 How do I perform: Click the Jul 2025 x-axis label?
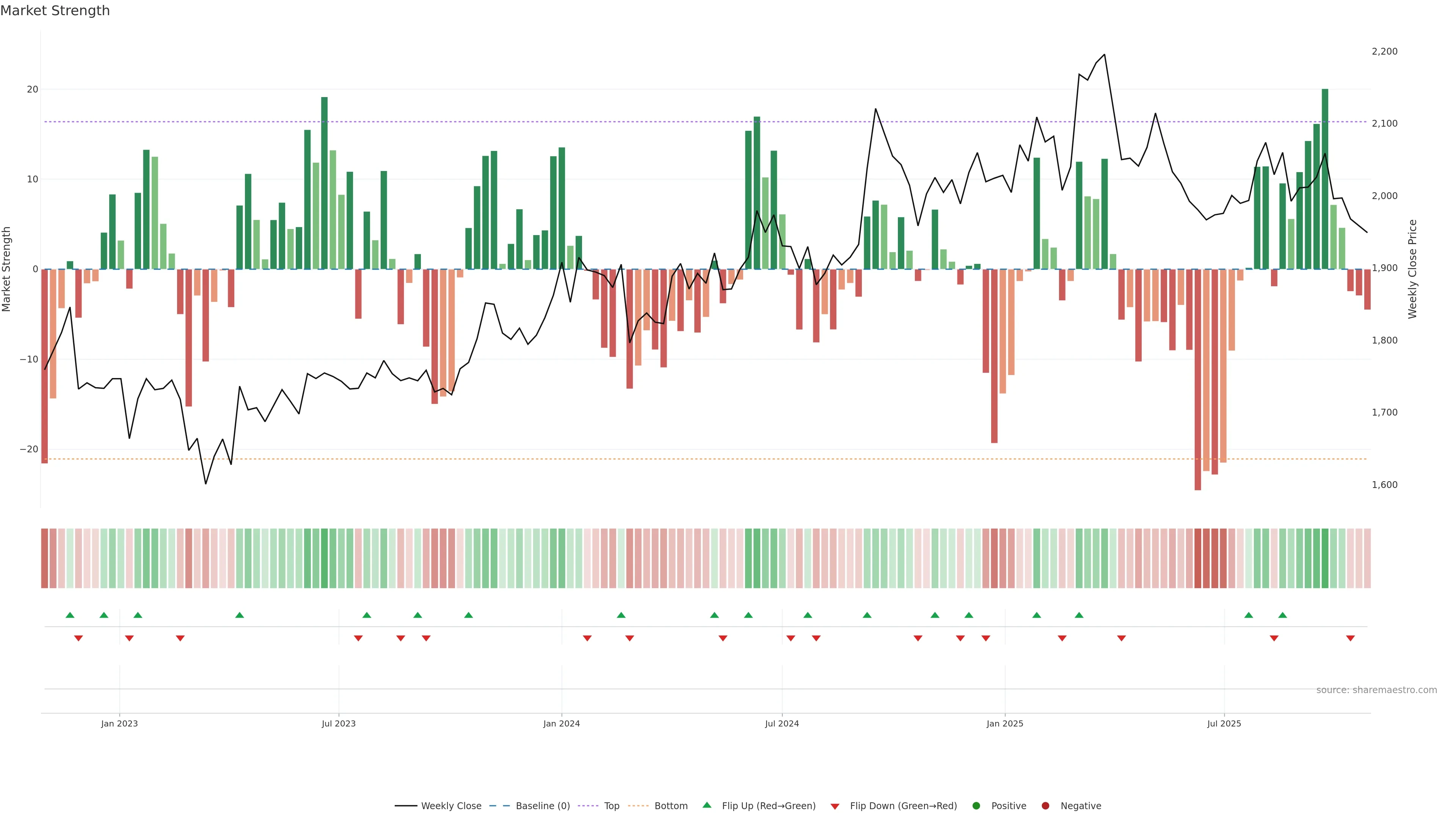point(1224,723)
